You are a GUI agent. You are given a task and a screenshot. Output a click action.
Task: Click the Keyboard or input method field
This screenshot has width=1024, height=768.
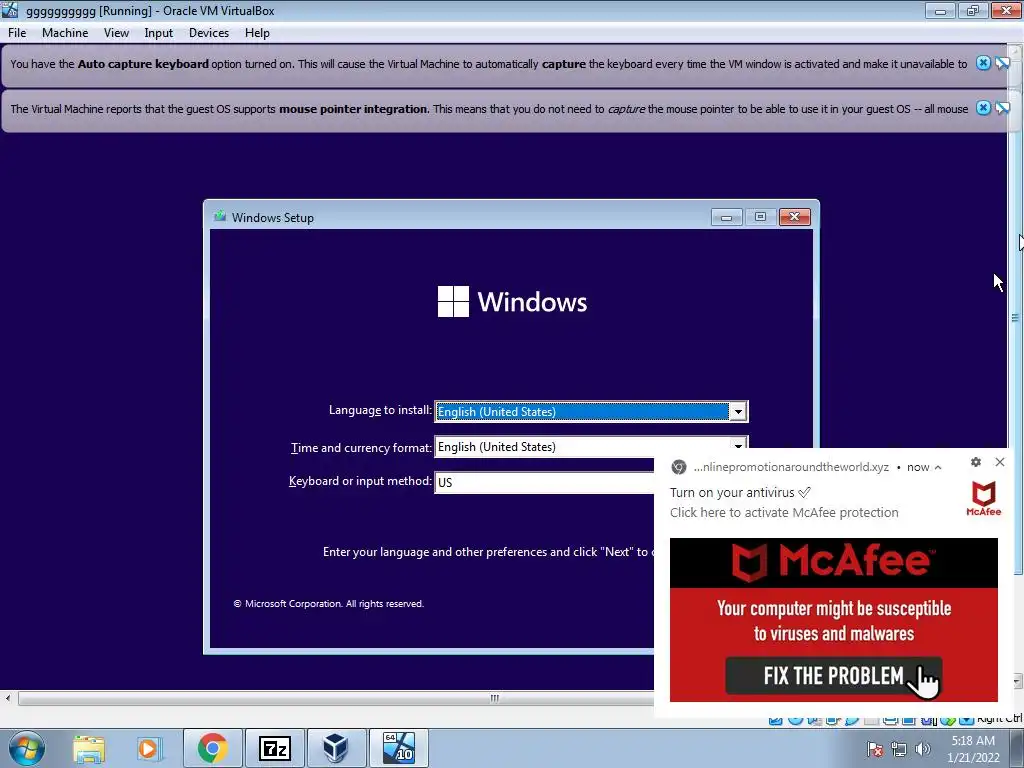tap(544, 482)
